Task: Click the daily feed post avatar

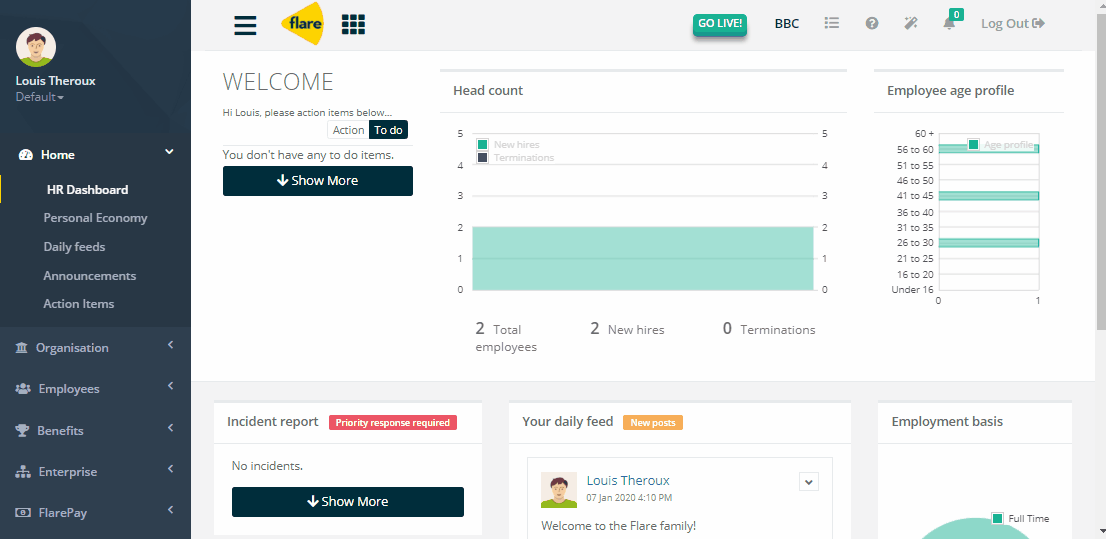Action: click(x=559, y=490)
